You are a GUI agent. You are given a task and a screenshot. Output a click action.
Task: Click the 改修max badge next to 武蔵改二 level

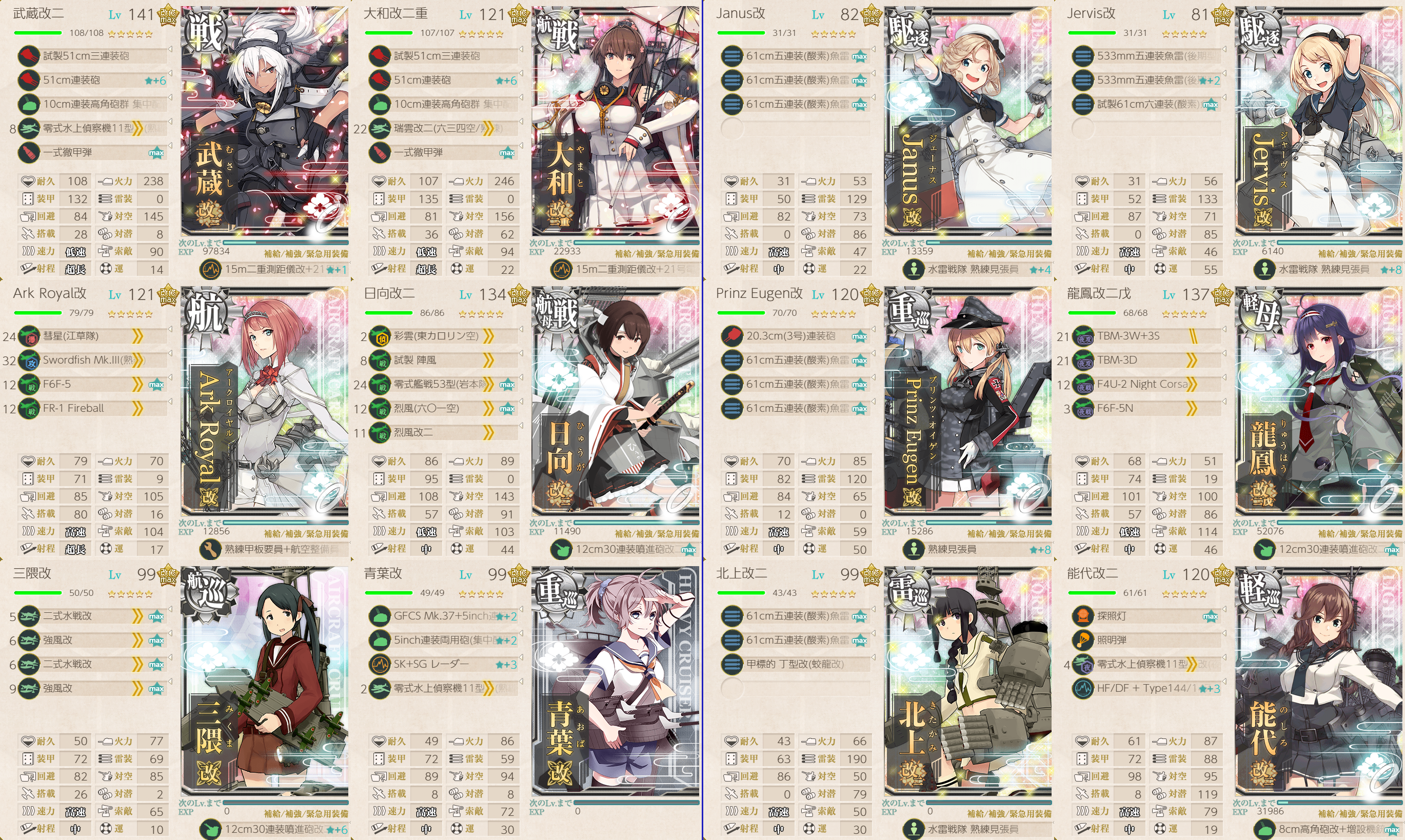click(168, 15)
